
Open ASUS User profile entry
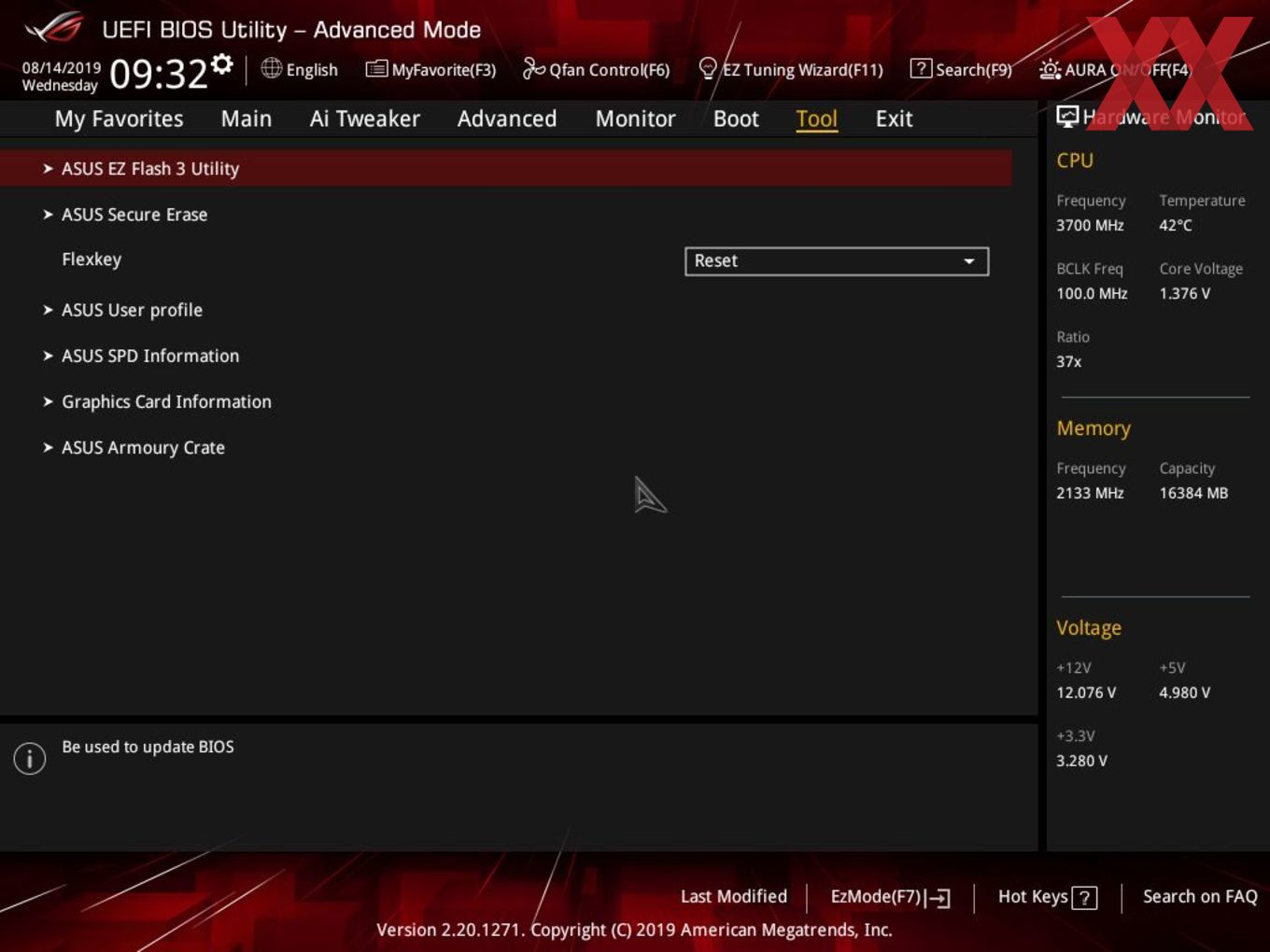point(132,310)
